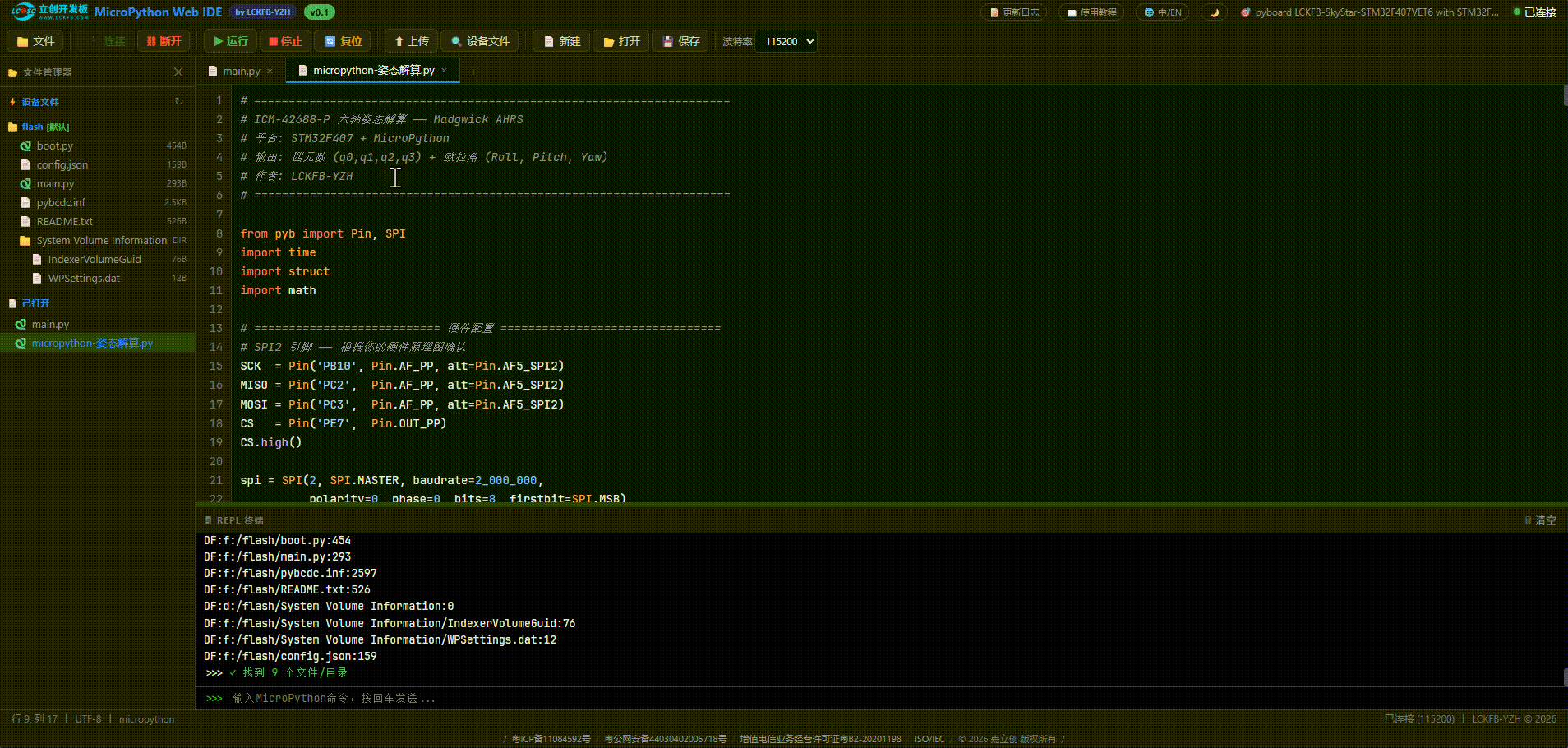Open boot.py in device files

[x=55, y=145]
